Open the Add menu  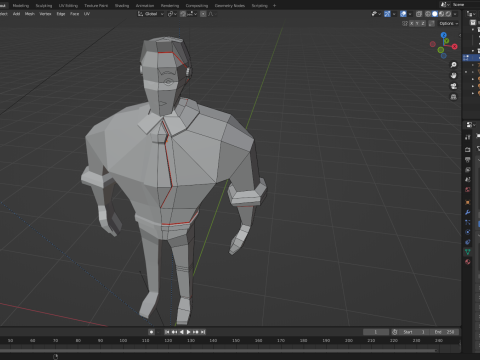point(16,14)
